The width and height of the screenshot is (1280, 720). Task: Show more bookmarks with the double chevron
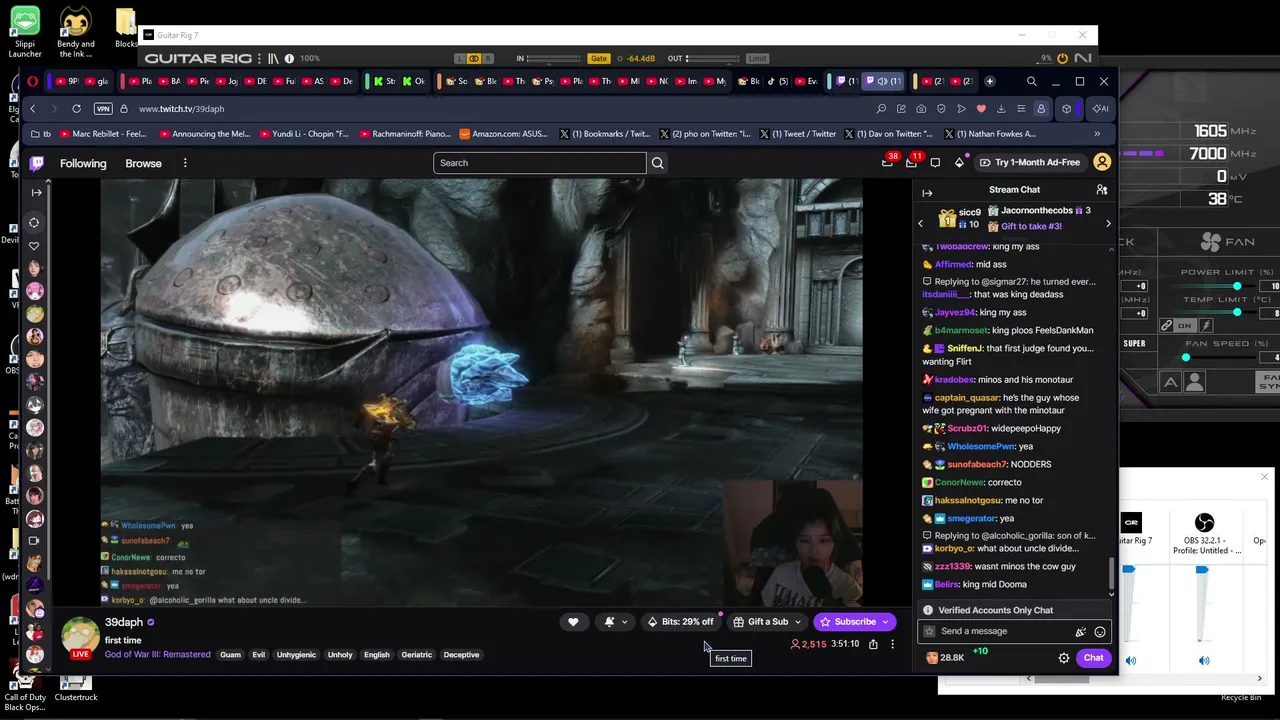1097,134
